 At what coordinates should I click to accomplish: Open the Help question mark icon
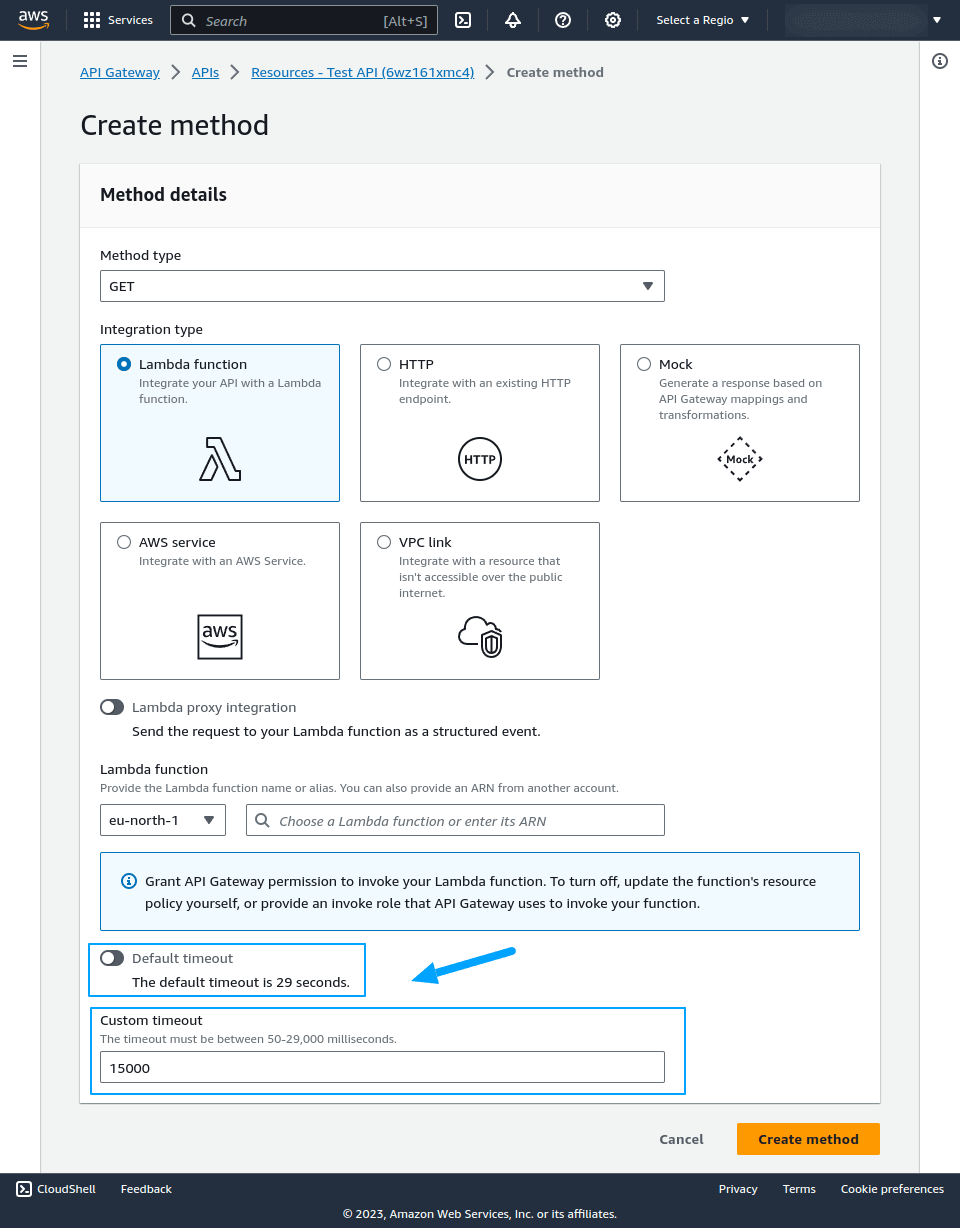(563, 20)
